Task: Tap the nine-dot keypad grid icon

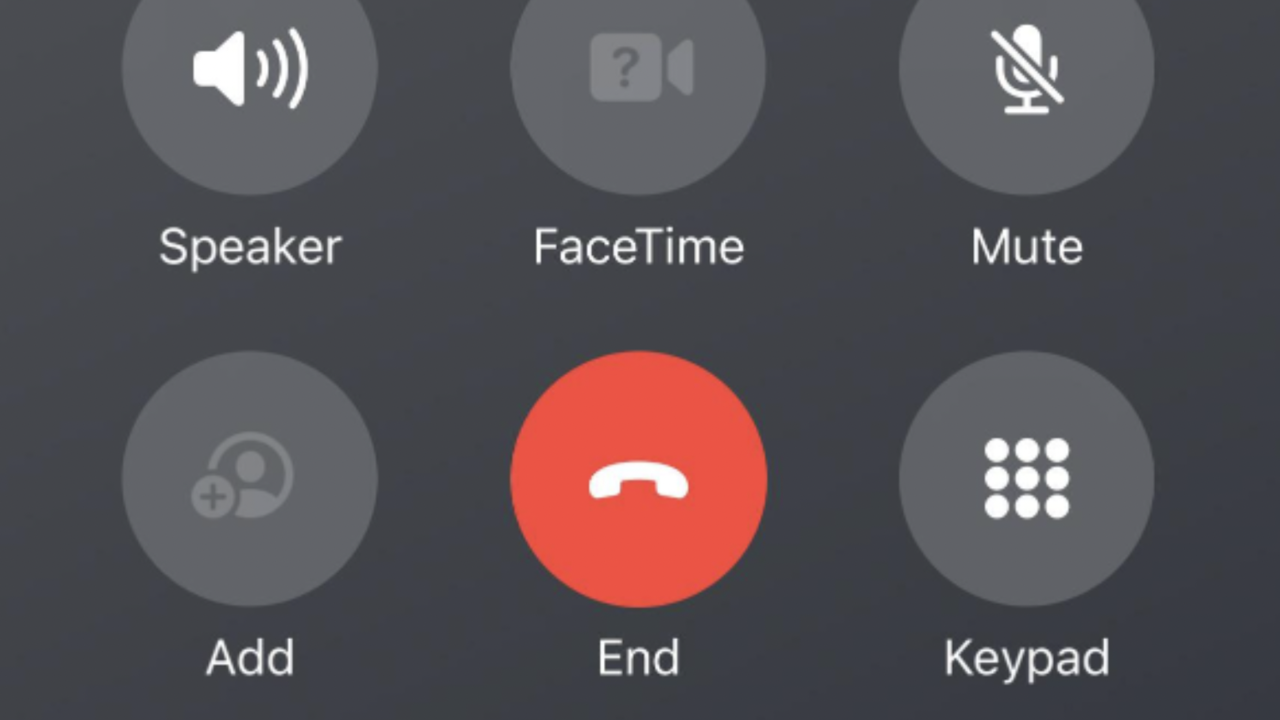Action: (1027, 479)
